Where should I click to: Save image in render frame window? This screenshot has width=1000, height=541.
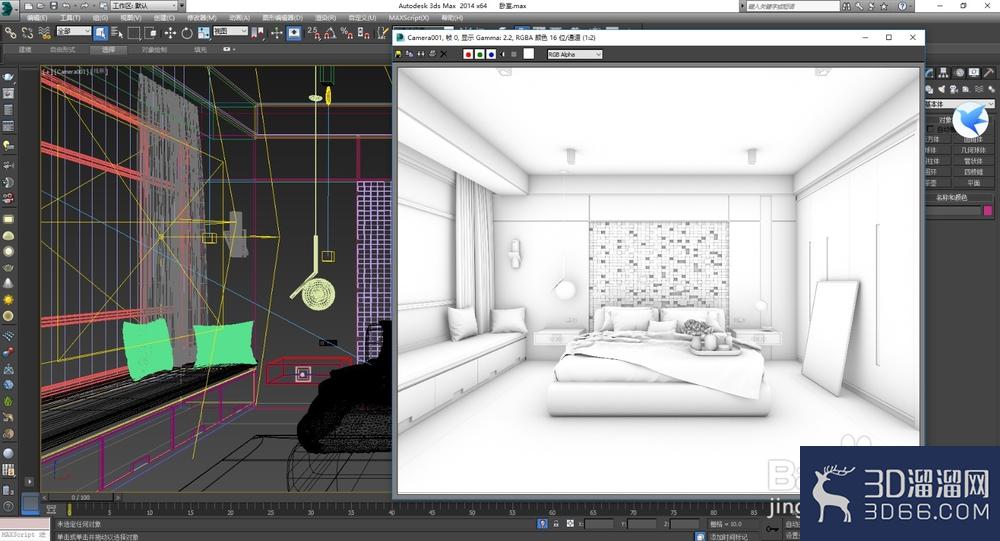399,54
